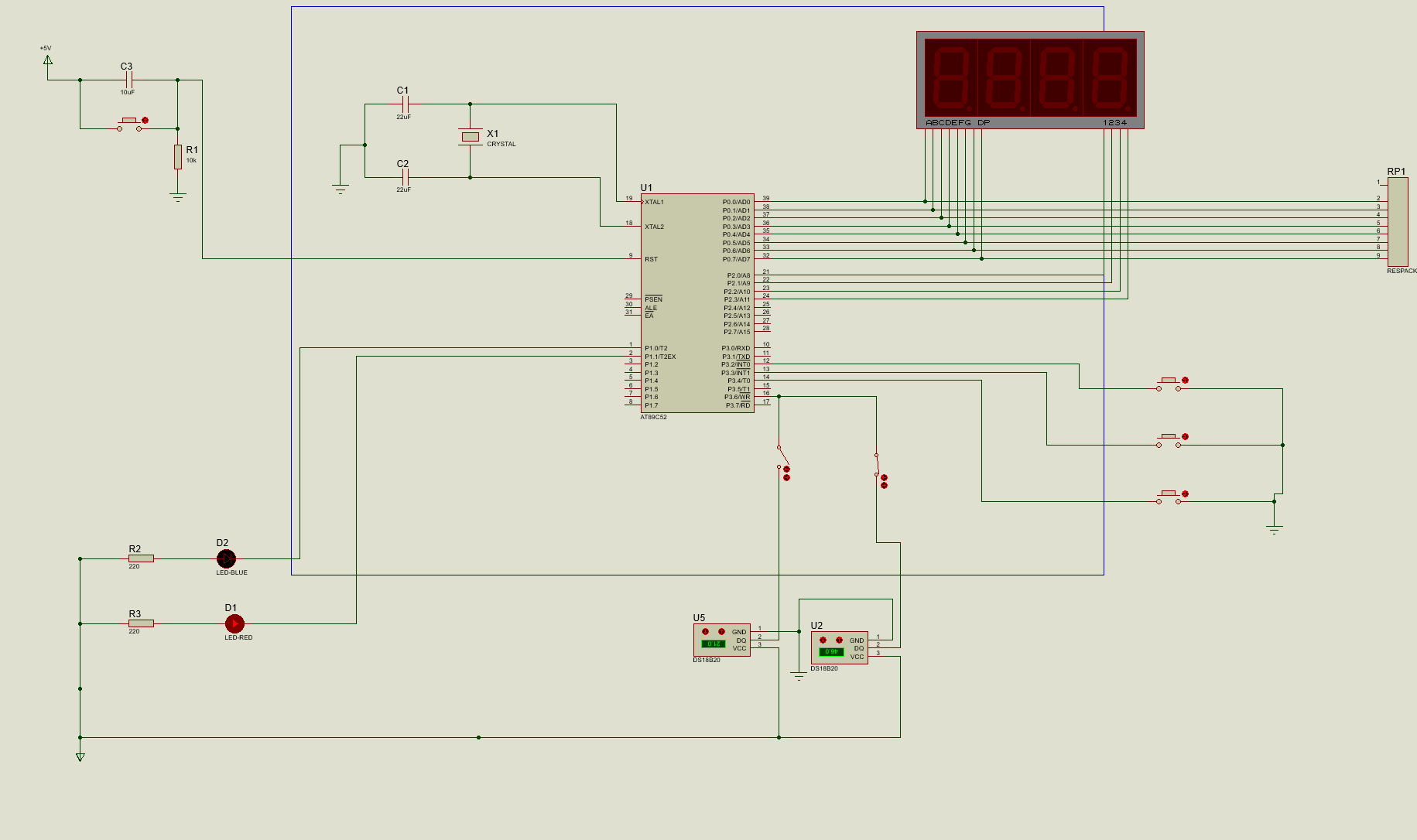The image size is (1417, 840).
Task: Click the DS18B20 label under U2
Action: tap(824, 668)
